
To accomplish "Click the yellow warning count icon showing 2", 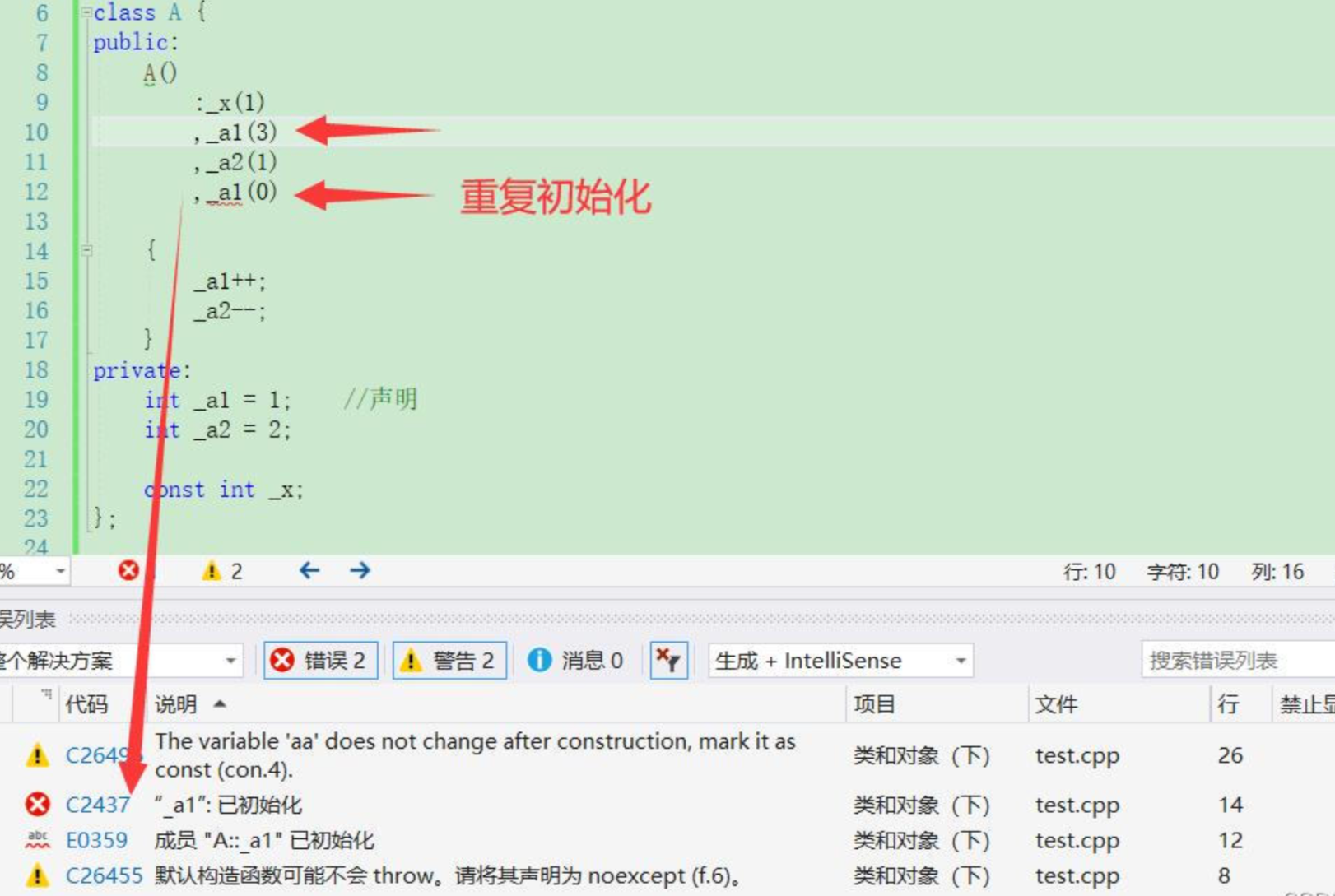I will [212, 570].
